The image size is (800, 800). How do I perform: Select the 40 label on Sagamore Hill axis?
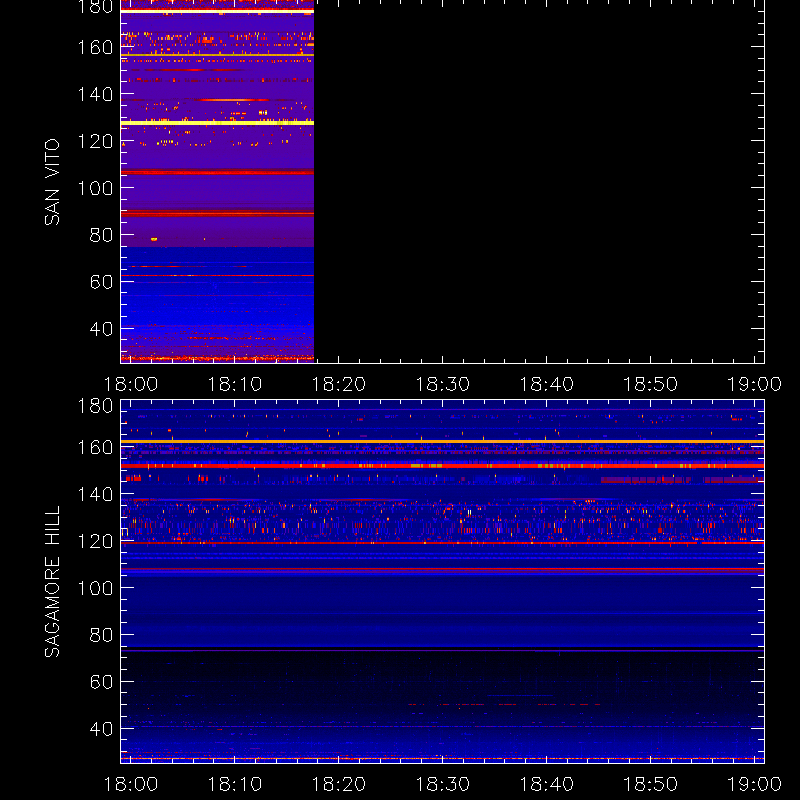click(101, 729)
